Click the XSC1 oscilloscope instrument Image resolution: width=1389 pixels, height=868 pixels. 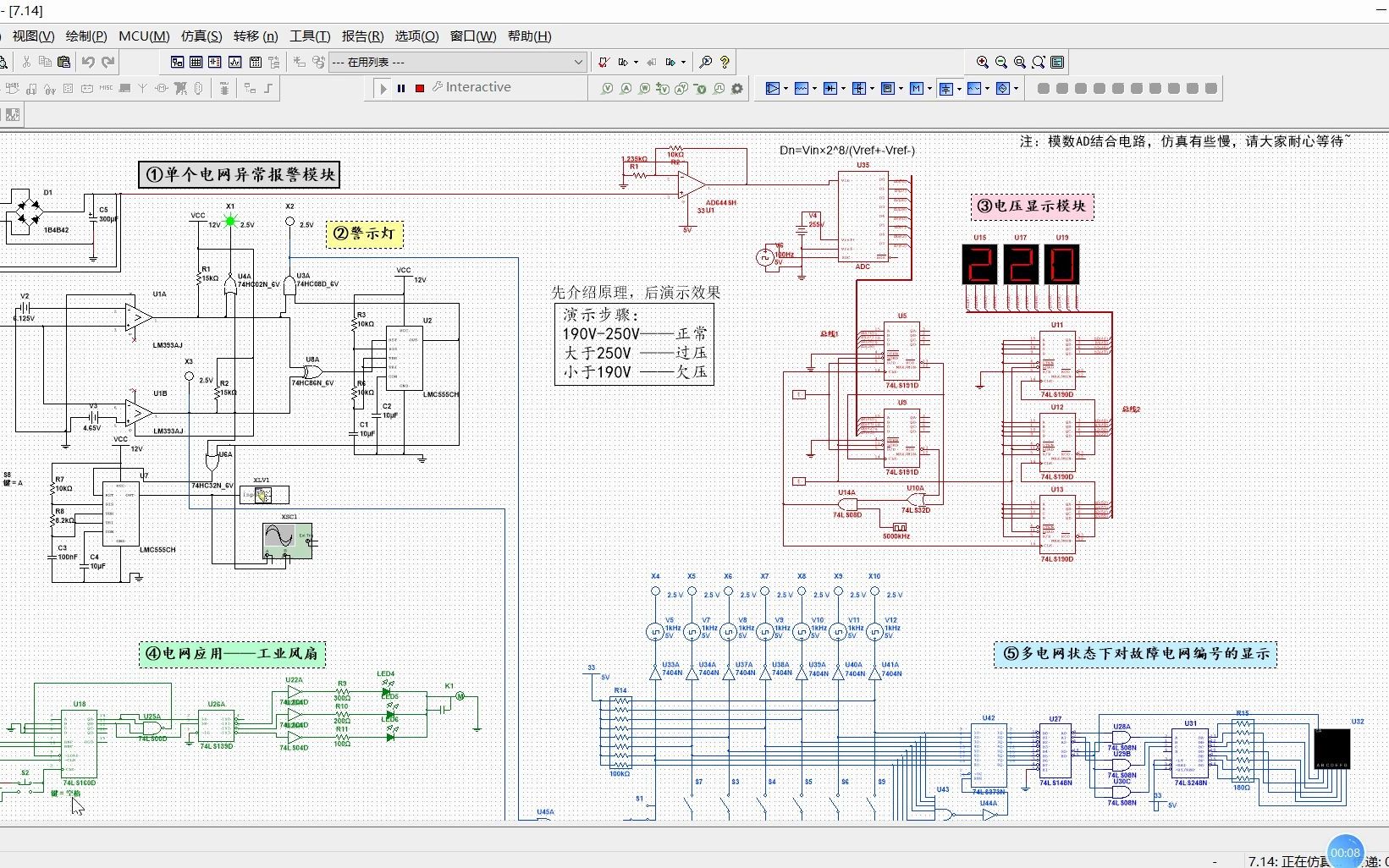287,540
